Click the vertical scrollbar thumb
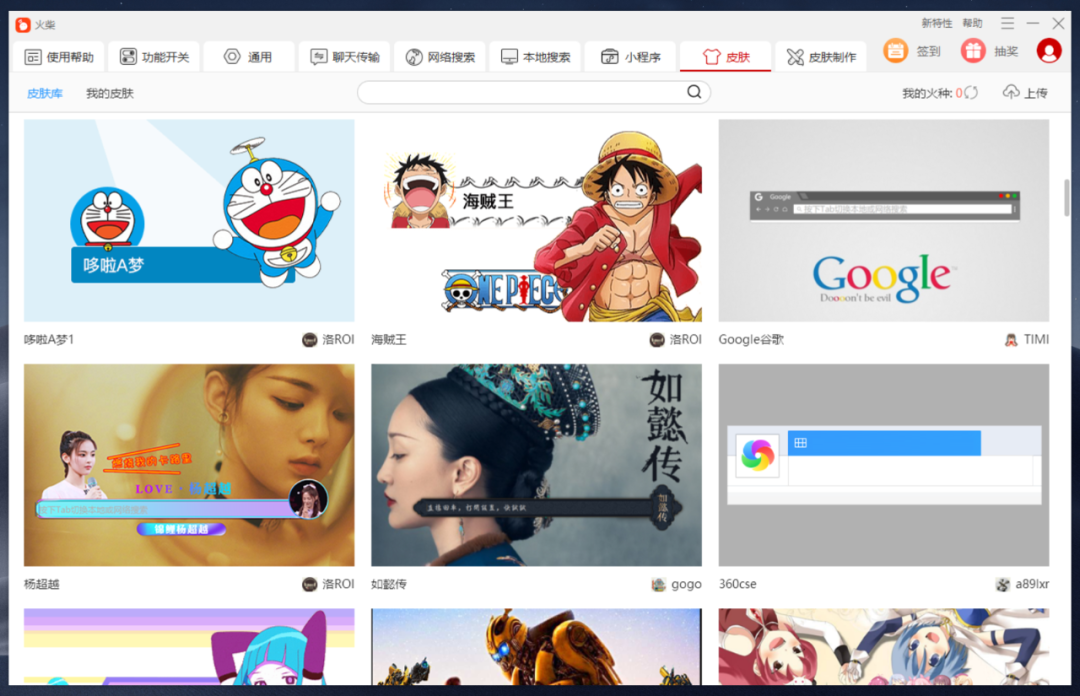This screenshot has height=696, width=1080. [1066, 198]
